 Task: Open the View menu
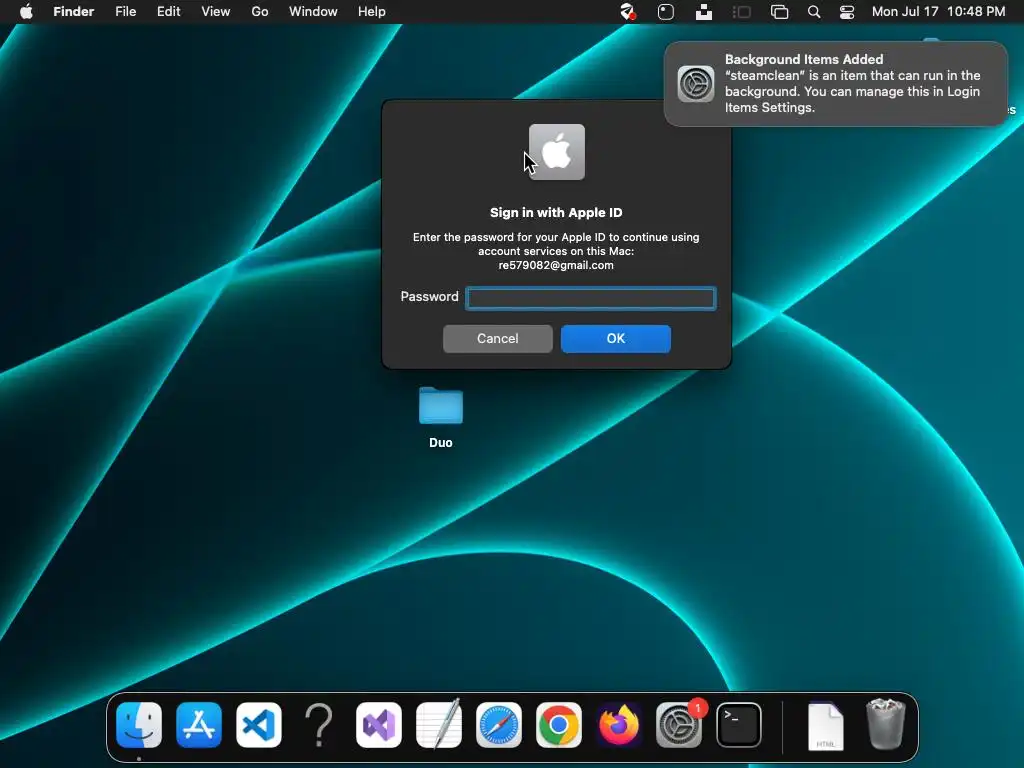click(216, 12)
